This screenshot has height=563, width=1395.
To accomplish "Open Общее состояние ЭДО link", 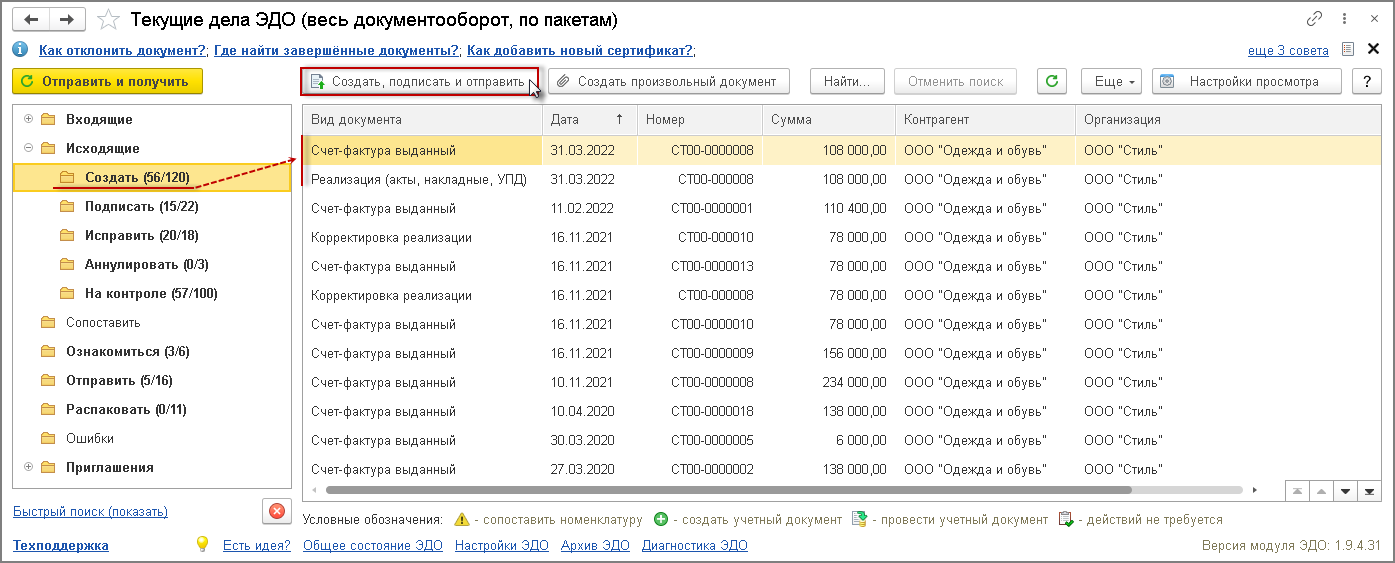I will pyautogui.click(x=372, y=545).
